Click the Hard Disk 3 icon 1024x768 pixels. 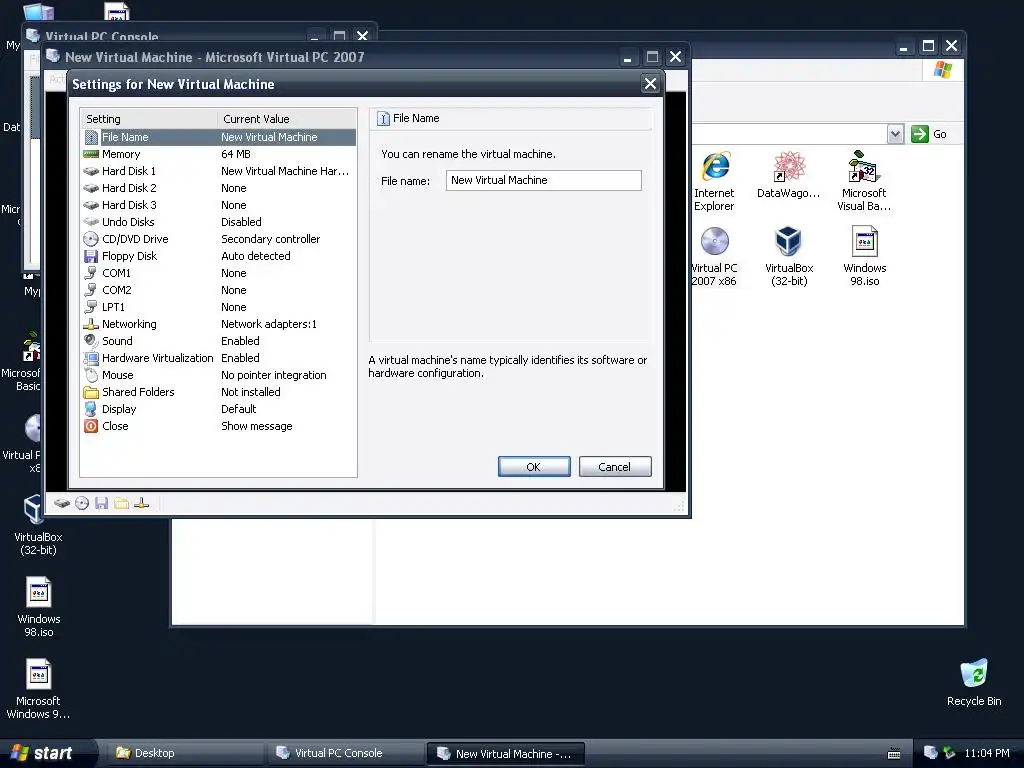click(x=91, y=205)
